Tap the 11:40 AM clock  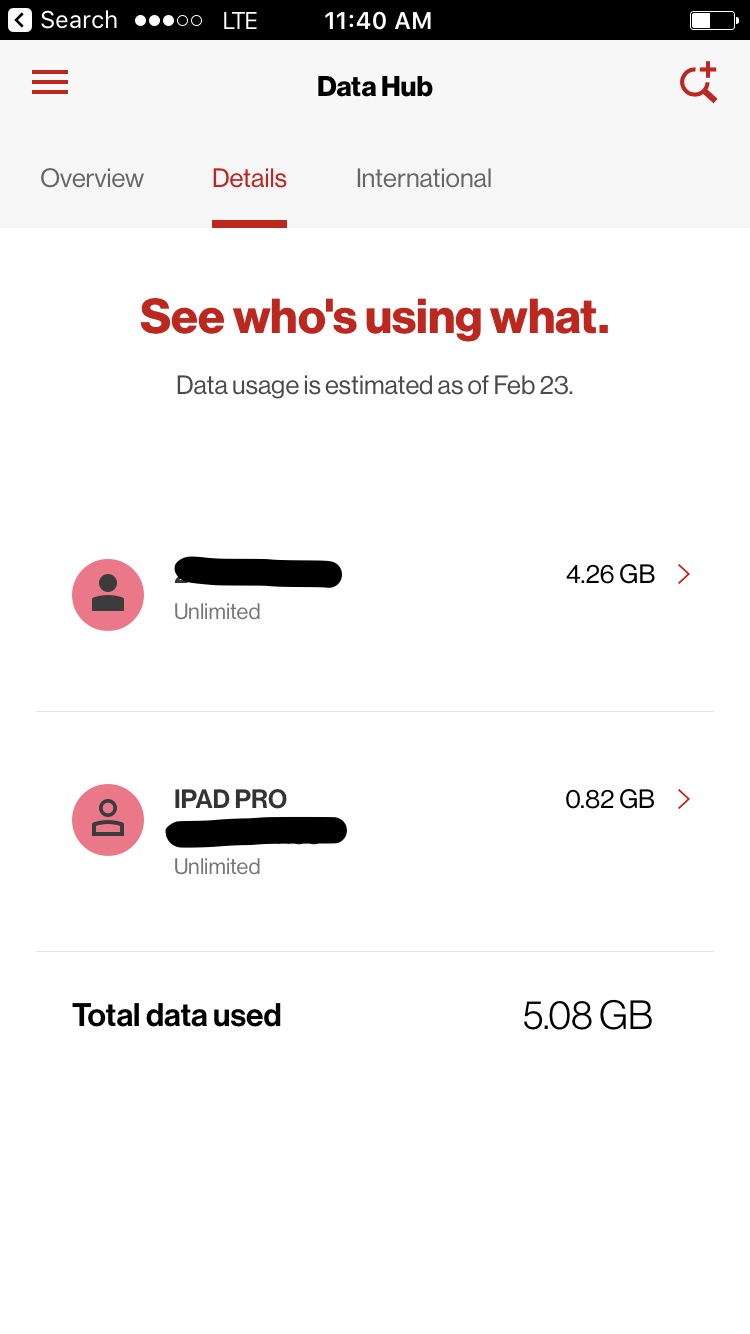click(x=378, y=20)
